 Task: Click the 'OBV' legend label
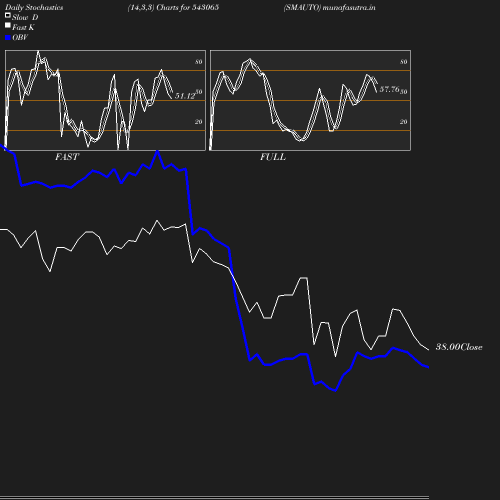coord(20,37)
